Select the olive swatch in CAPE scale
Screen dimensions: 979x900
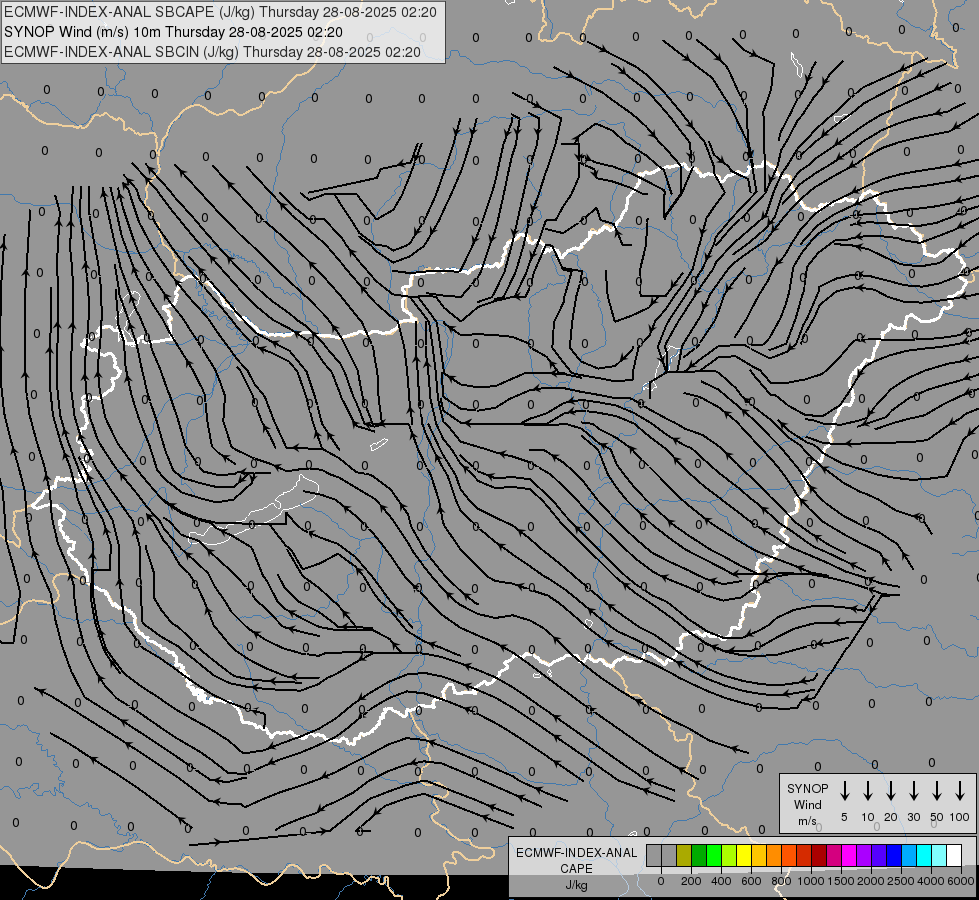tap(684, 855)
